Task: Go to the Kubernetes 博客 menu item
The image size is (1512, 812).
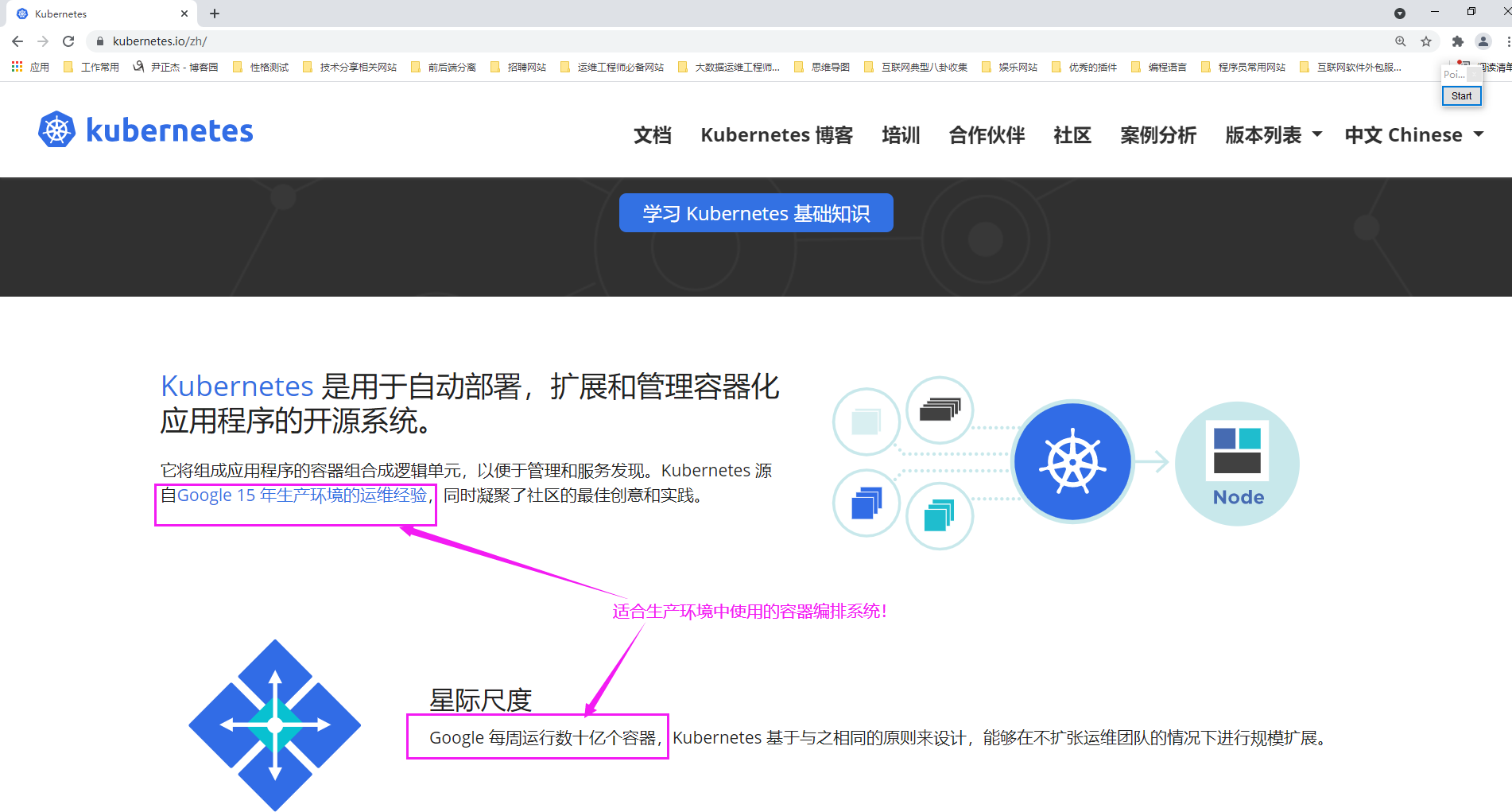Action: tap(776, 135)
